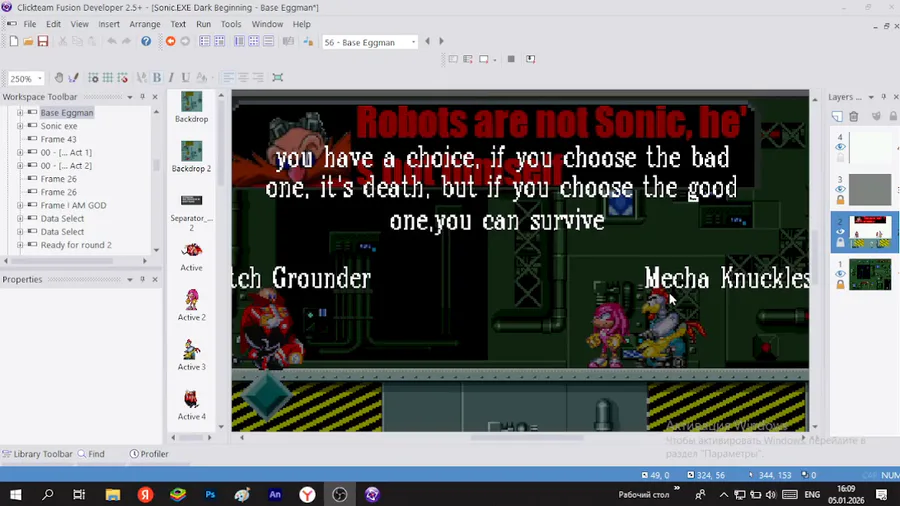Toggle lock on layer 2

pyautogui.click(x=840, y=242)
